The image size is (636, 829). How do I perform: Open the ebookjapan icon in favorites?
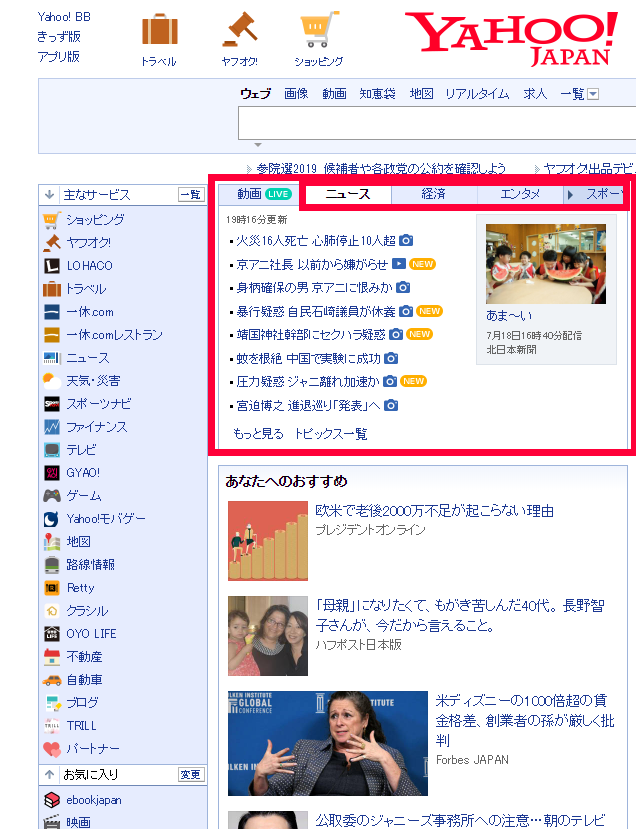tap(52, 800)
